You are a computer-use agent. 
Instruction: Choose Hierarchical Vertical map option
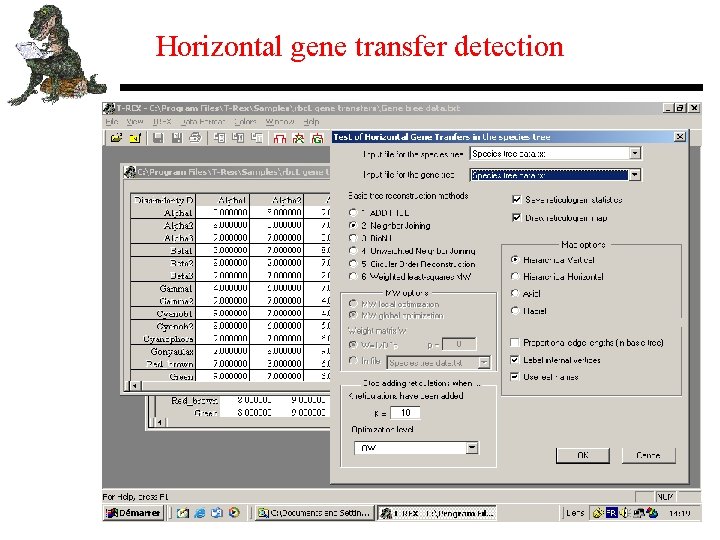[x=515, y=259]
